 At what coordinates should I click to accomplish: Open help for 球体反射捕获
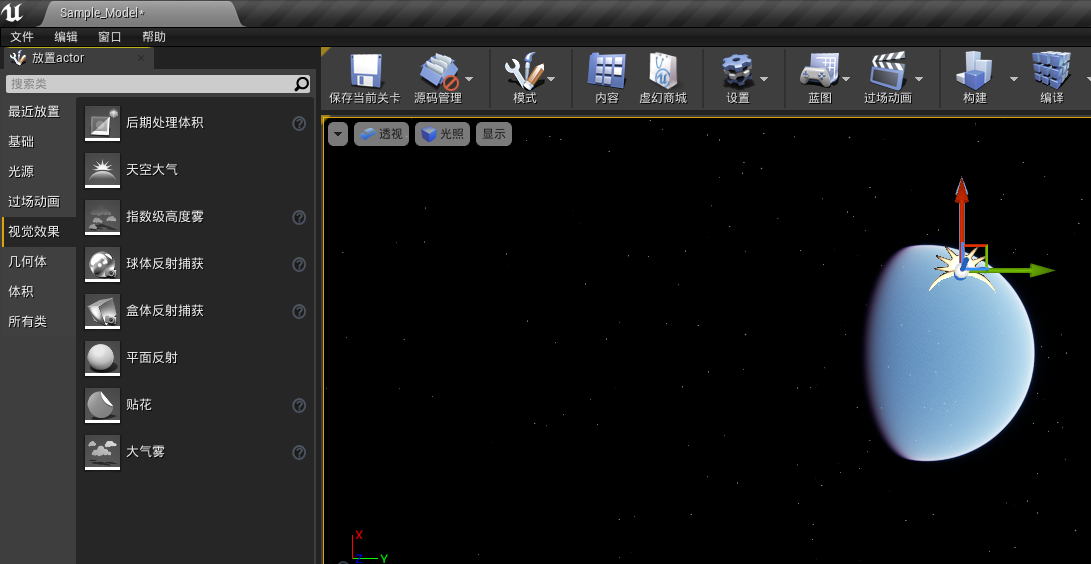299,264
